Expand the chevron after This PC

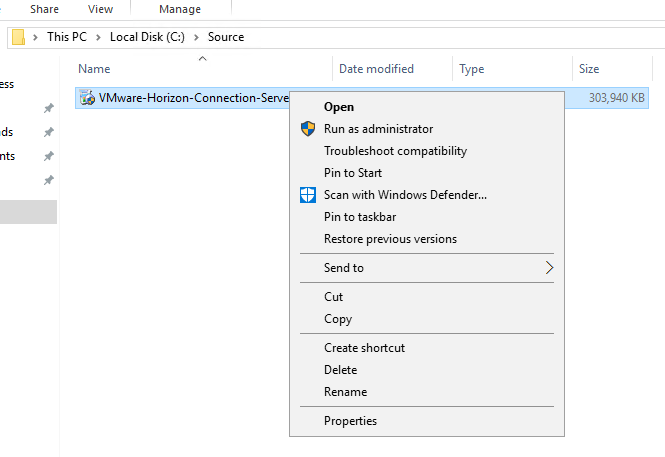98,37
